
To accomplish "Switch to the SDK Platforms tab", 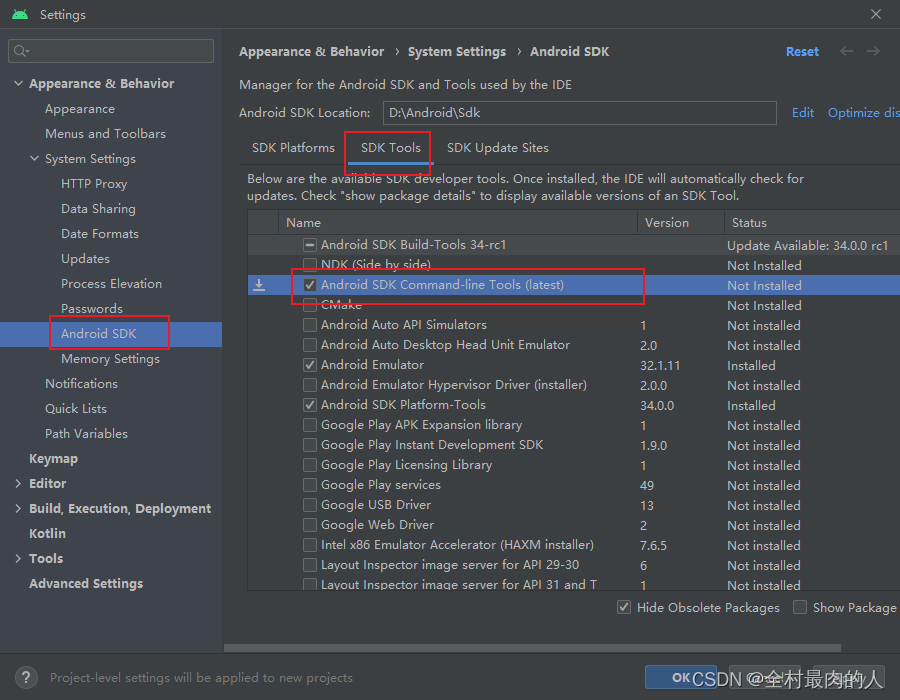I will pos(293,148).
